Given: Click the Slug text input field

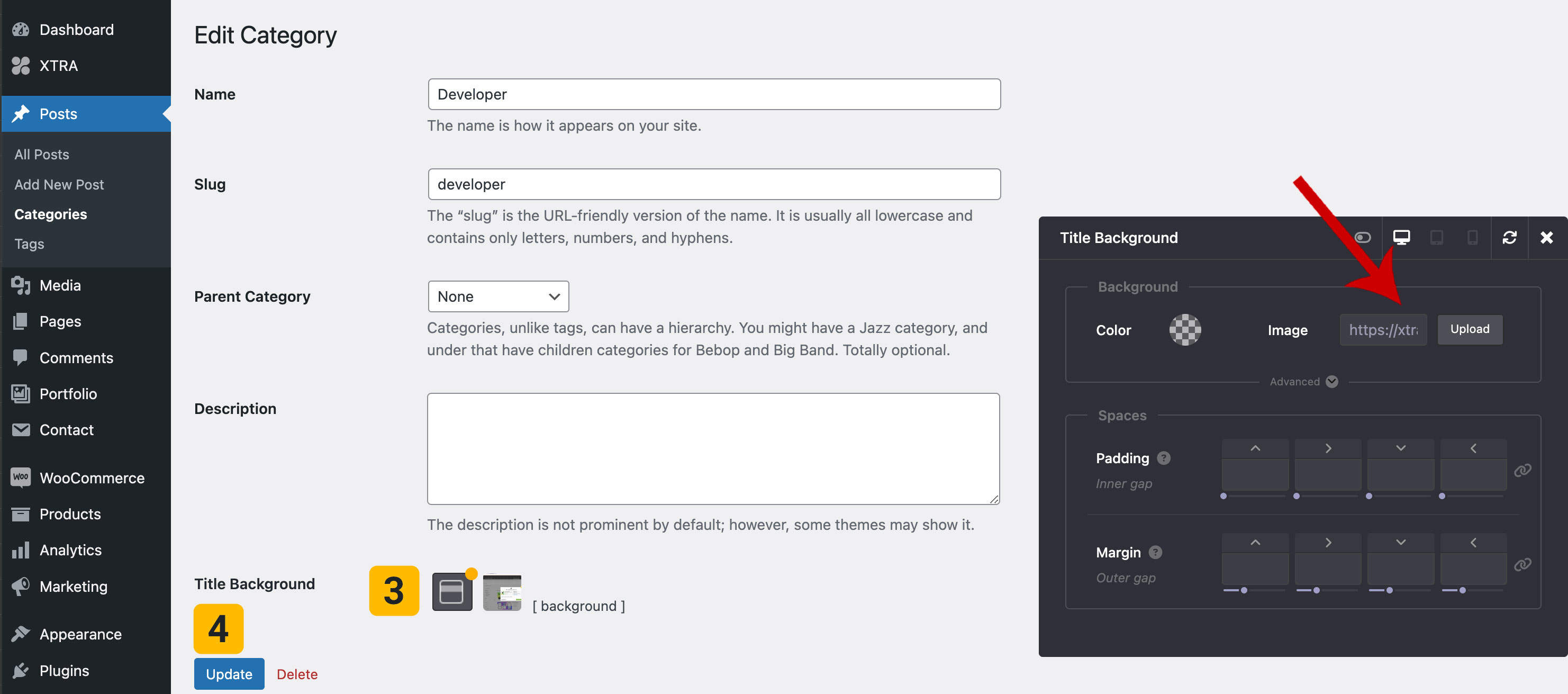Looking at the screenshot, I should pos(713,184).
